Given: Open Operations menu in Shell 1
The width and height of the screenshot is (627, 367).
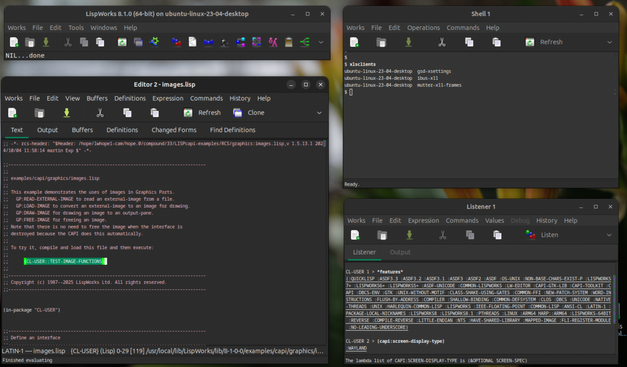Looking at the screenshot, I should tap(423, 28).
